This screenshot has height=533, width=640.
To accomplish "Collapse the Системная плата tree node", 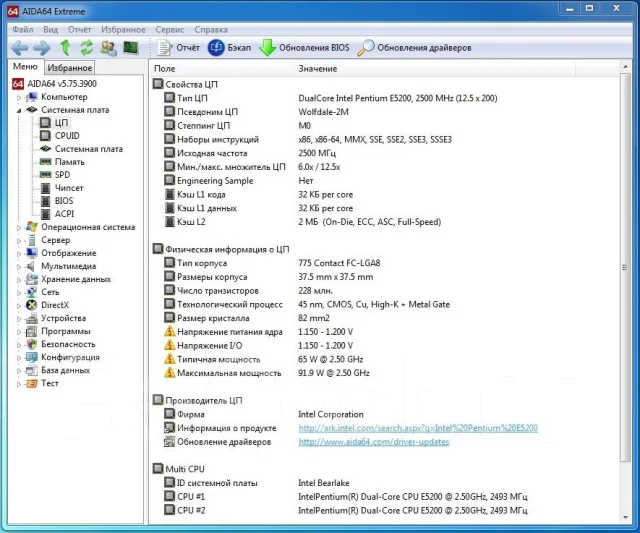I will [x=19, y=111].
